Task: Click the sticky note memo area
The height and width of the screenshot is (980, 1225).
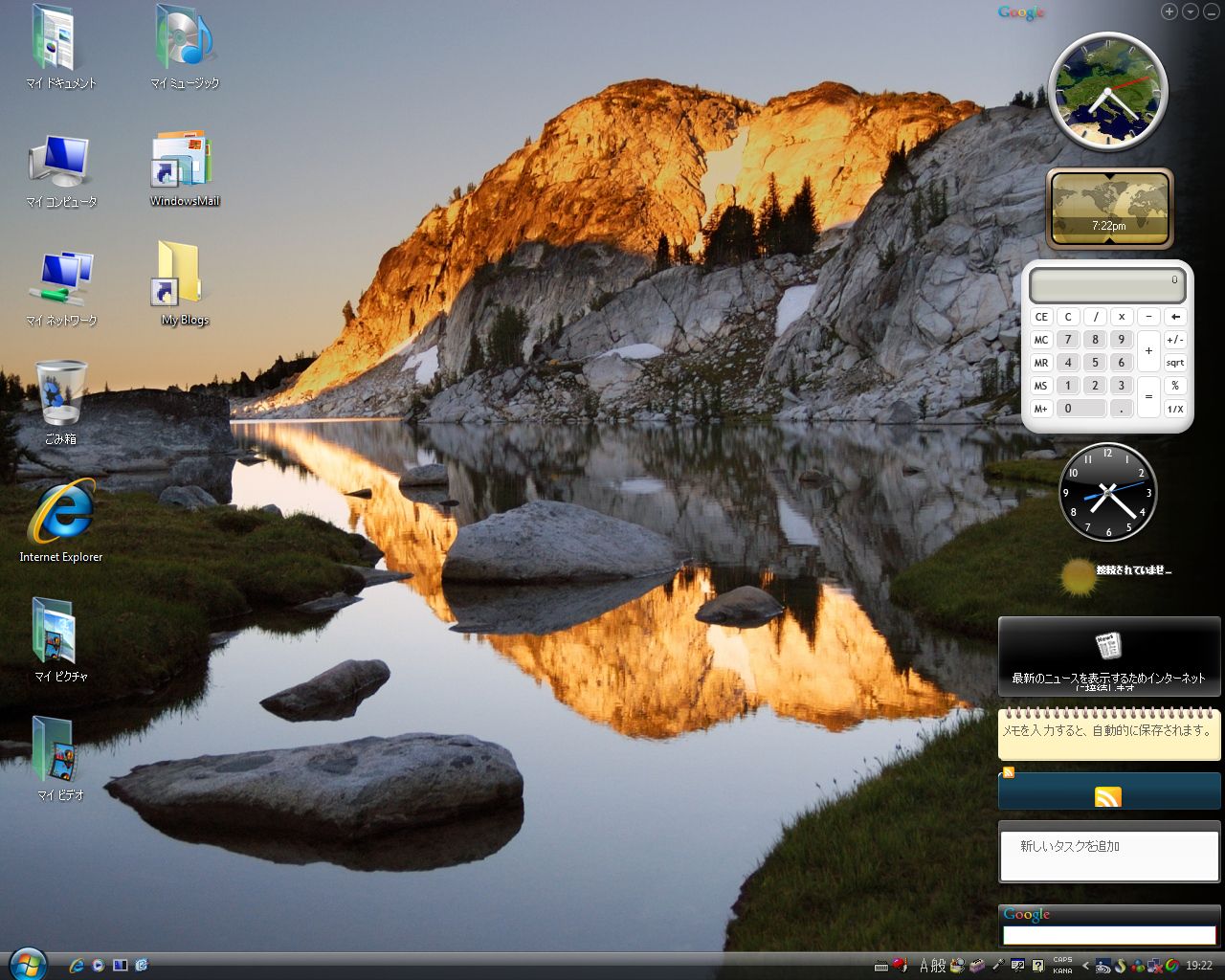Action: [x=1109, y=735]
